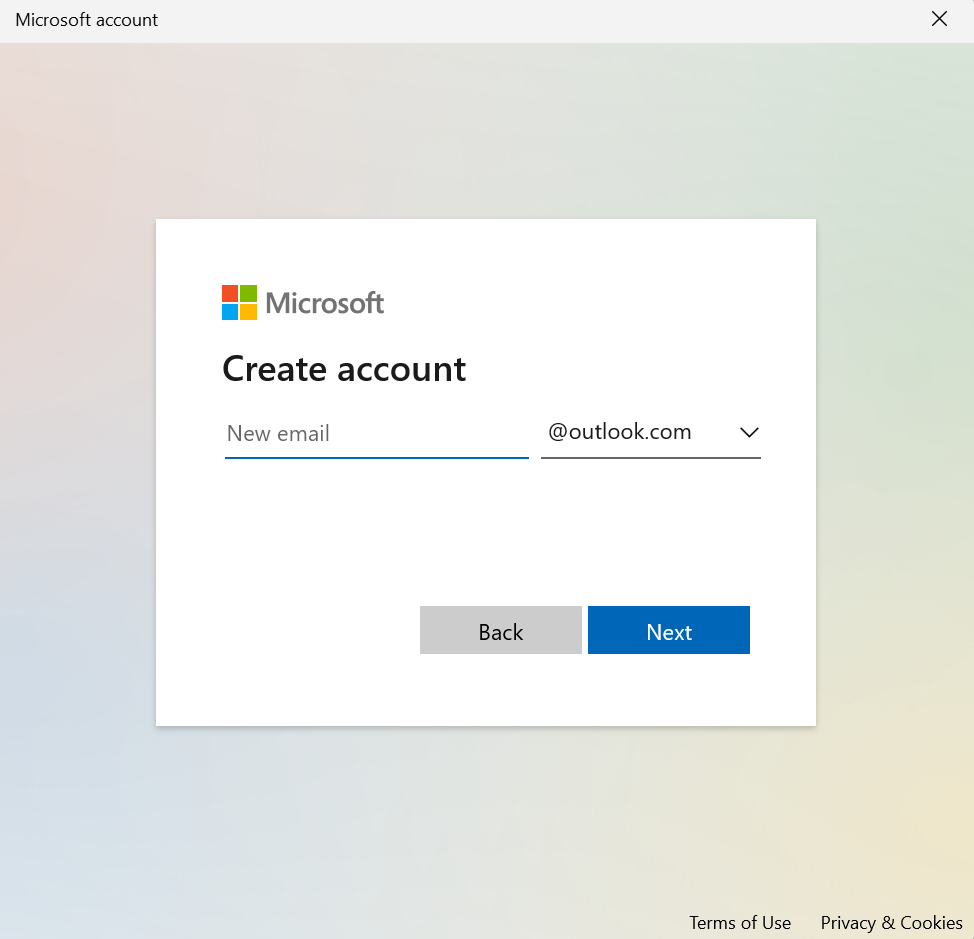The image size is (974, 939).
Task: Proceed with the blue Next button
Action: (668, 631)
